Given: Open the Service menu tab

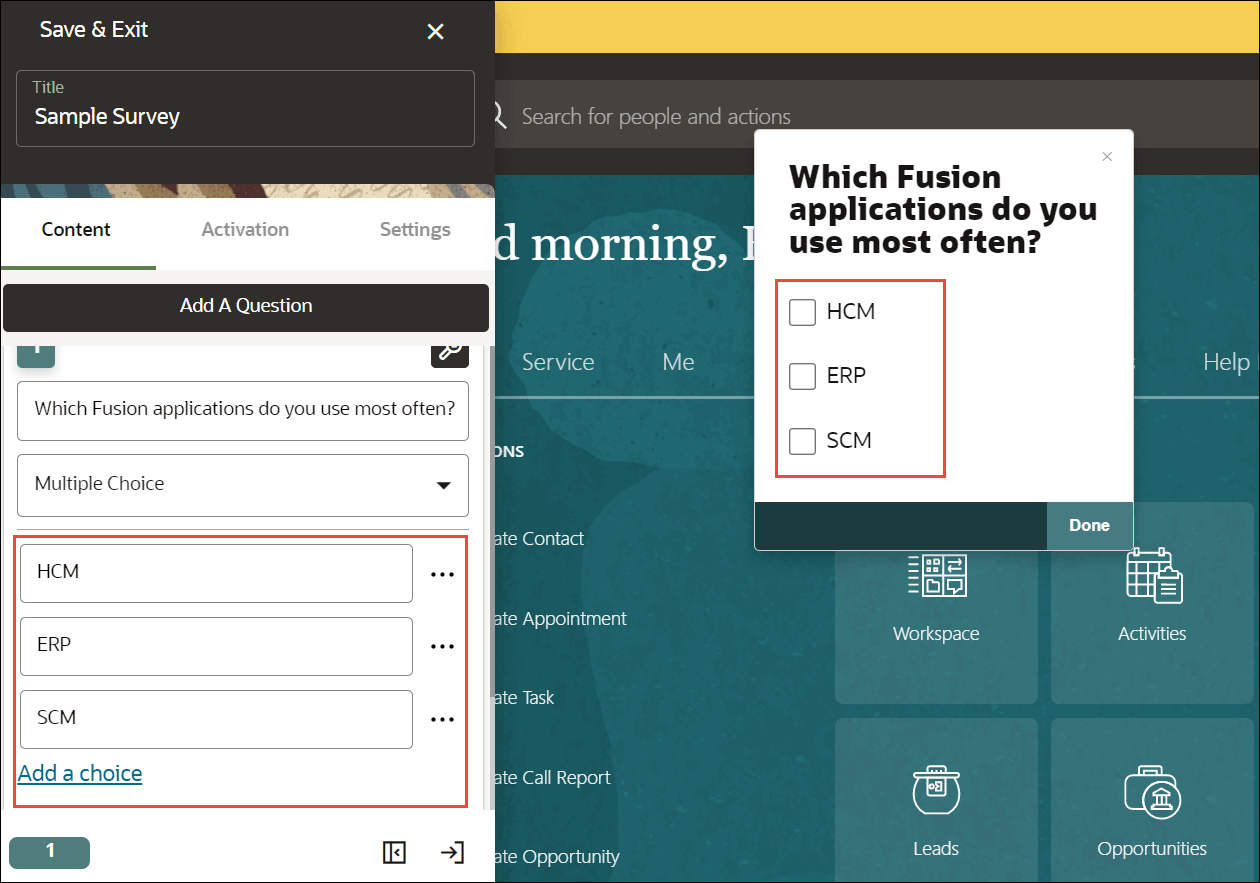Looking at the screenshot, I should tap(558, 362).
